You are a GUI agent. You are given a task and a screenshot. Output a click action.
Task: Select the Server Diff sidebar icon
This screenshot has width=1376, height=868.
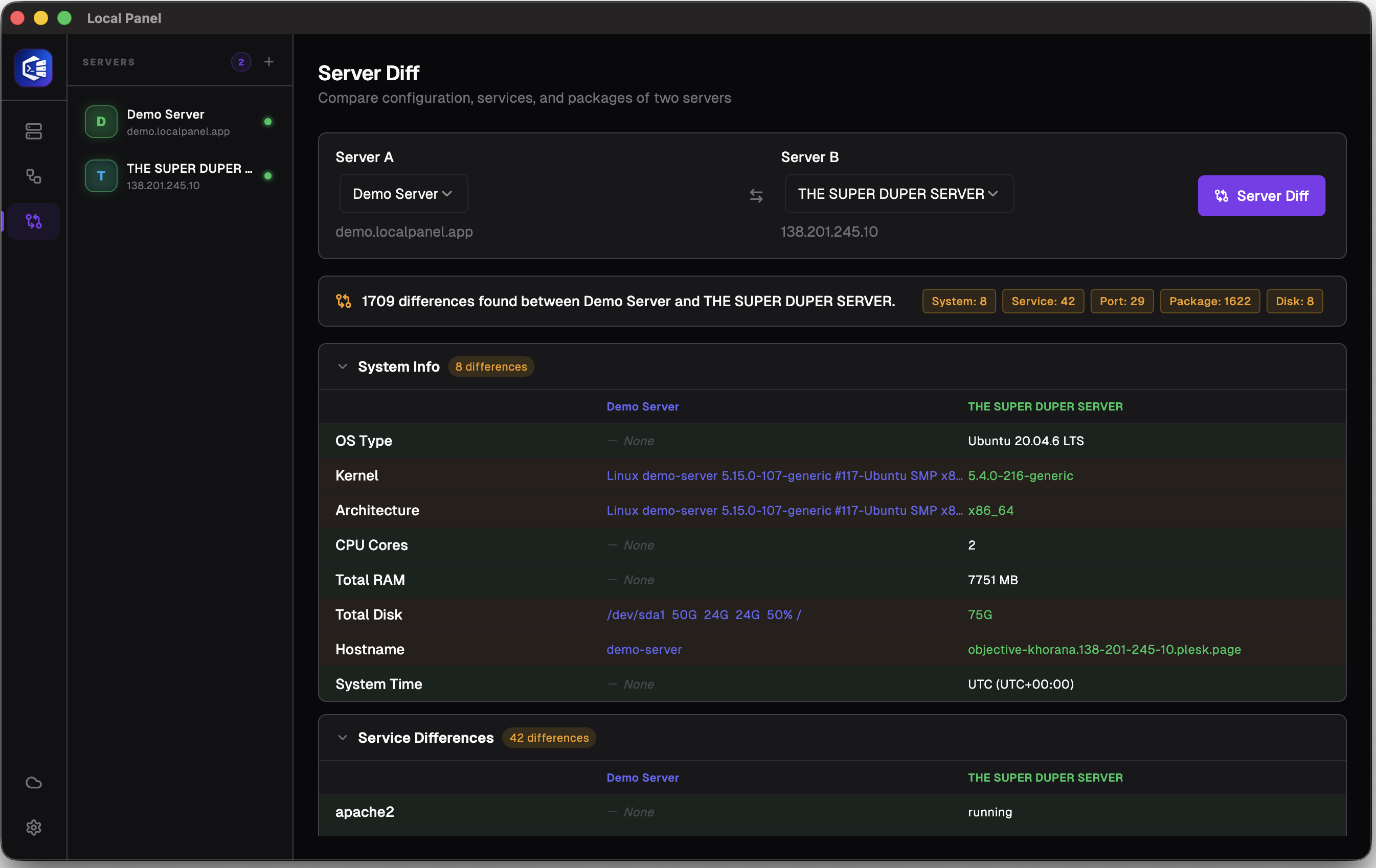click(x=34, y=221)
